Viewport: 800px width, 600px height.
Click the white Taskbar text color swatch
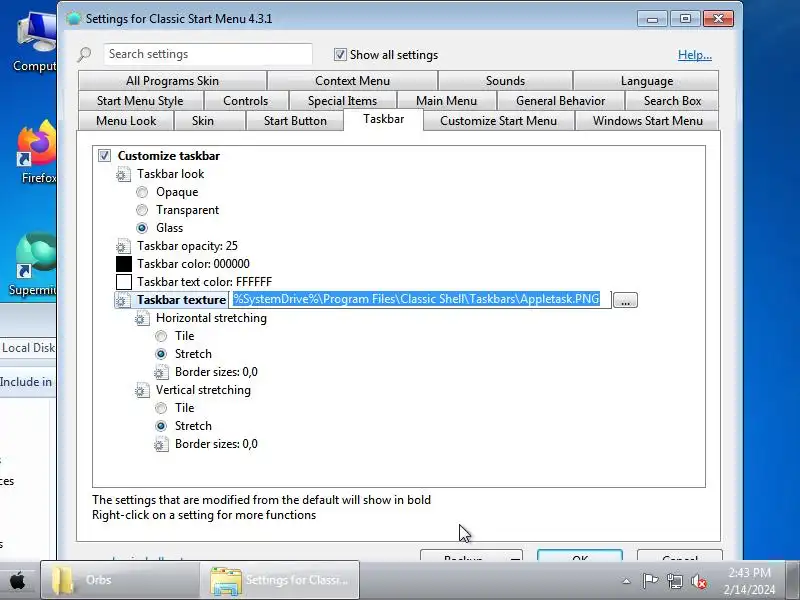tap(124, 282)
